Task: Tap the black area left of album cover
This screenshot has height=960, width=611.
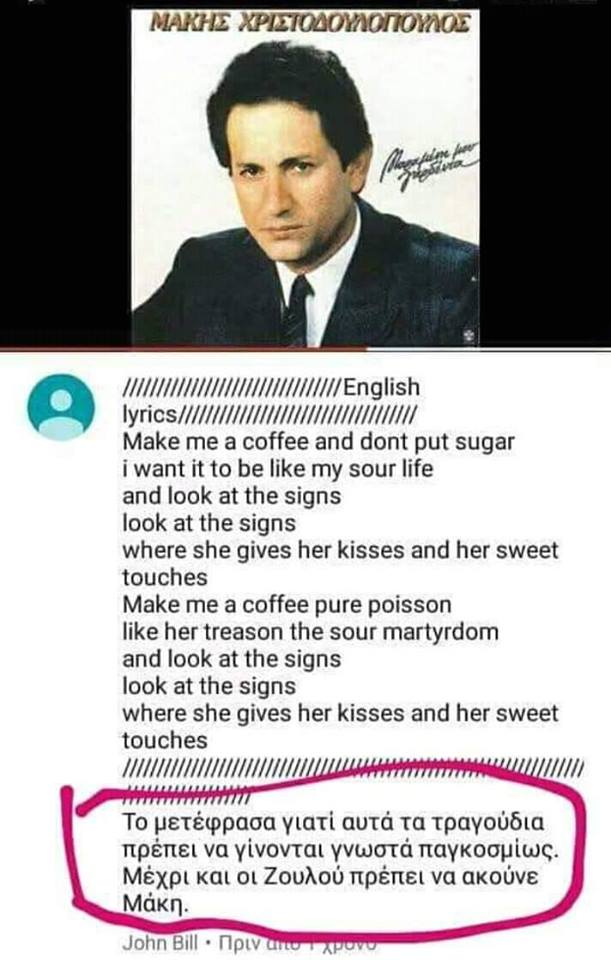Action: [x=66, y=174]
